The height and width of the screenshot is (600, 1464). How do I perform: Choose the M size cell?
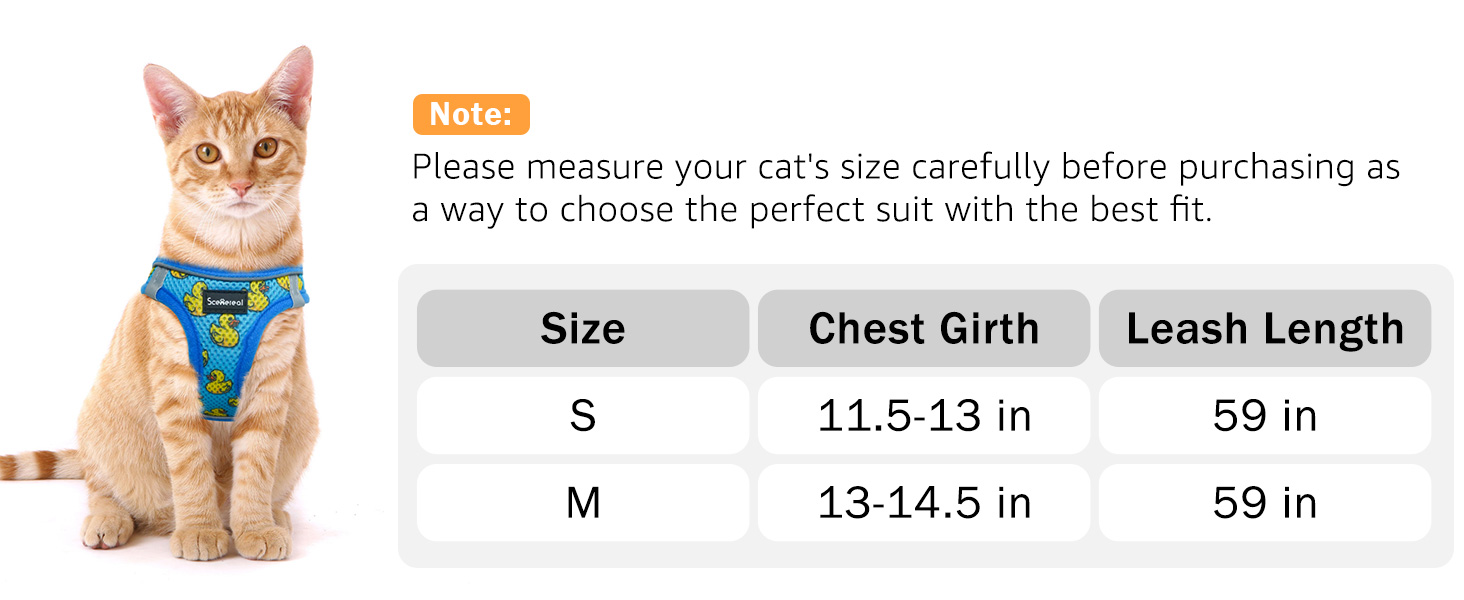tap(583, 502)
